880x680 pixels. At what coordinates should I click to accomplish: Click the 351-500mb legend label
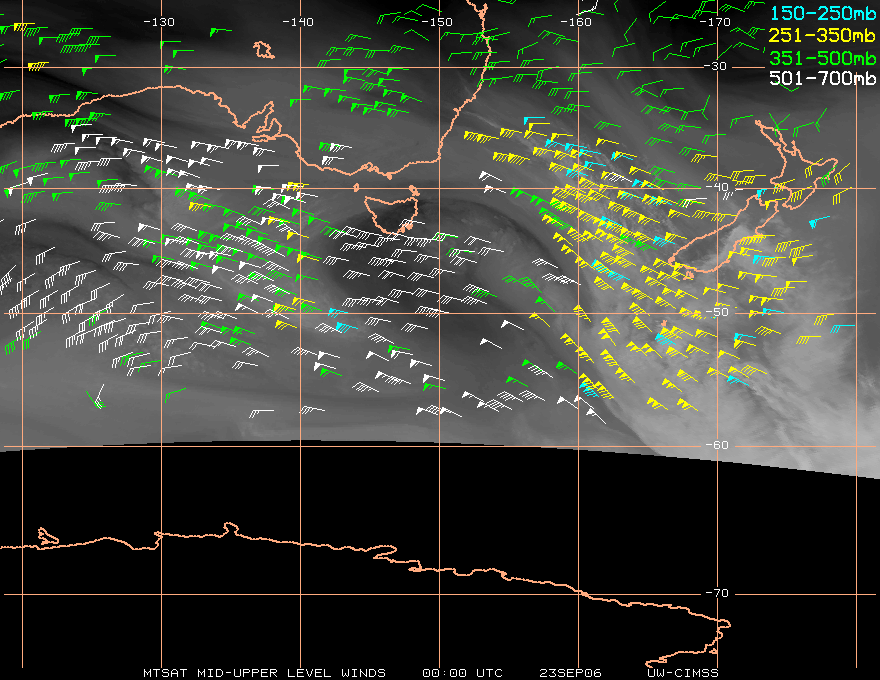coord(822,58)
